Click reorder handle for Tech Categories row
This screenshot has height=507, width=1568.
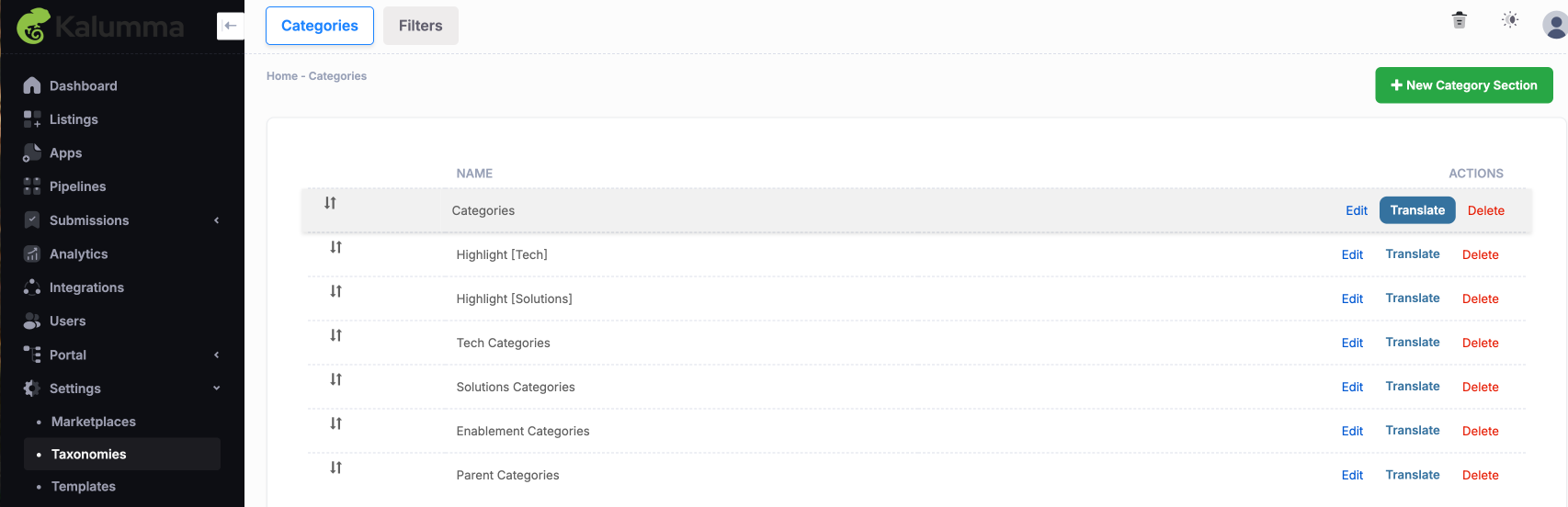[335, 335]
